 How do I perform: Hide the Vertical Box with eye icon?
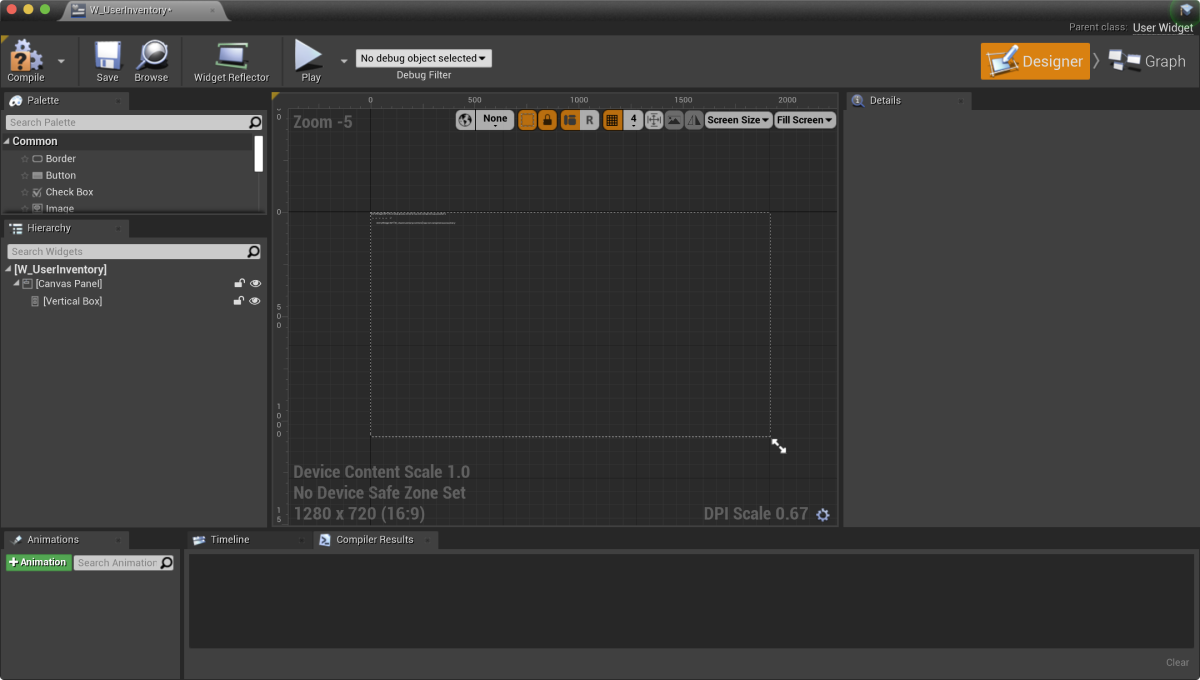(255, 301)
